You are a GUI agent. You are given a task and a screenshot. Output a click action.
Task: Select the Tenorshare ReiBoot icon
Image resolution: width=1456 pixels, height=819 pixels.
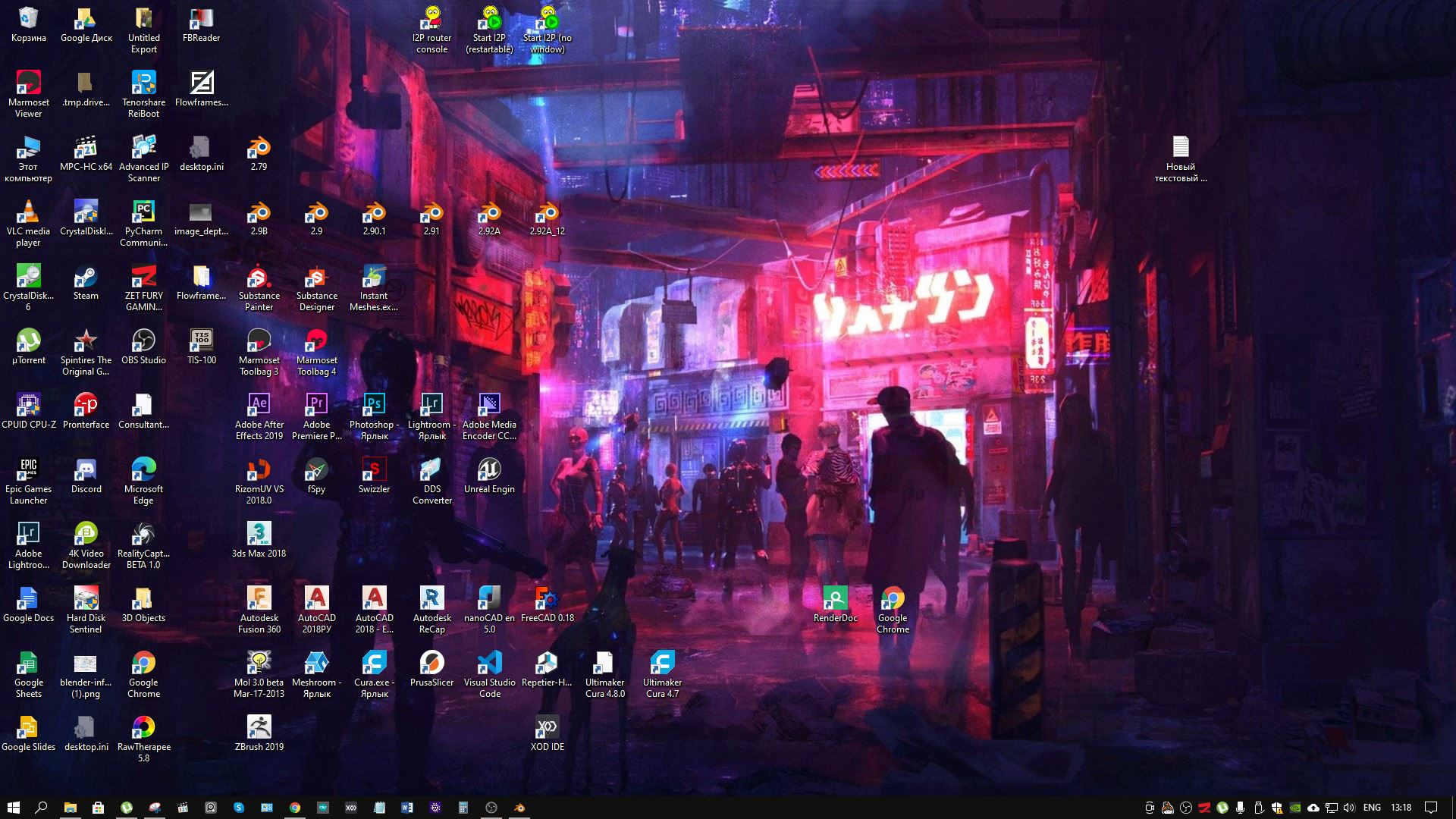pyautogui.click(x=143, y=94)
